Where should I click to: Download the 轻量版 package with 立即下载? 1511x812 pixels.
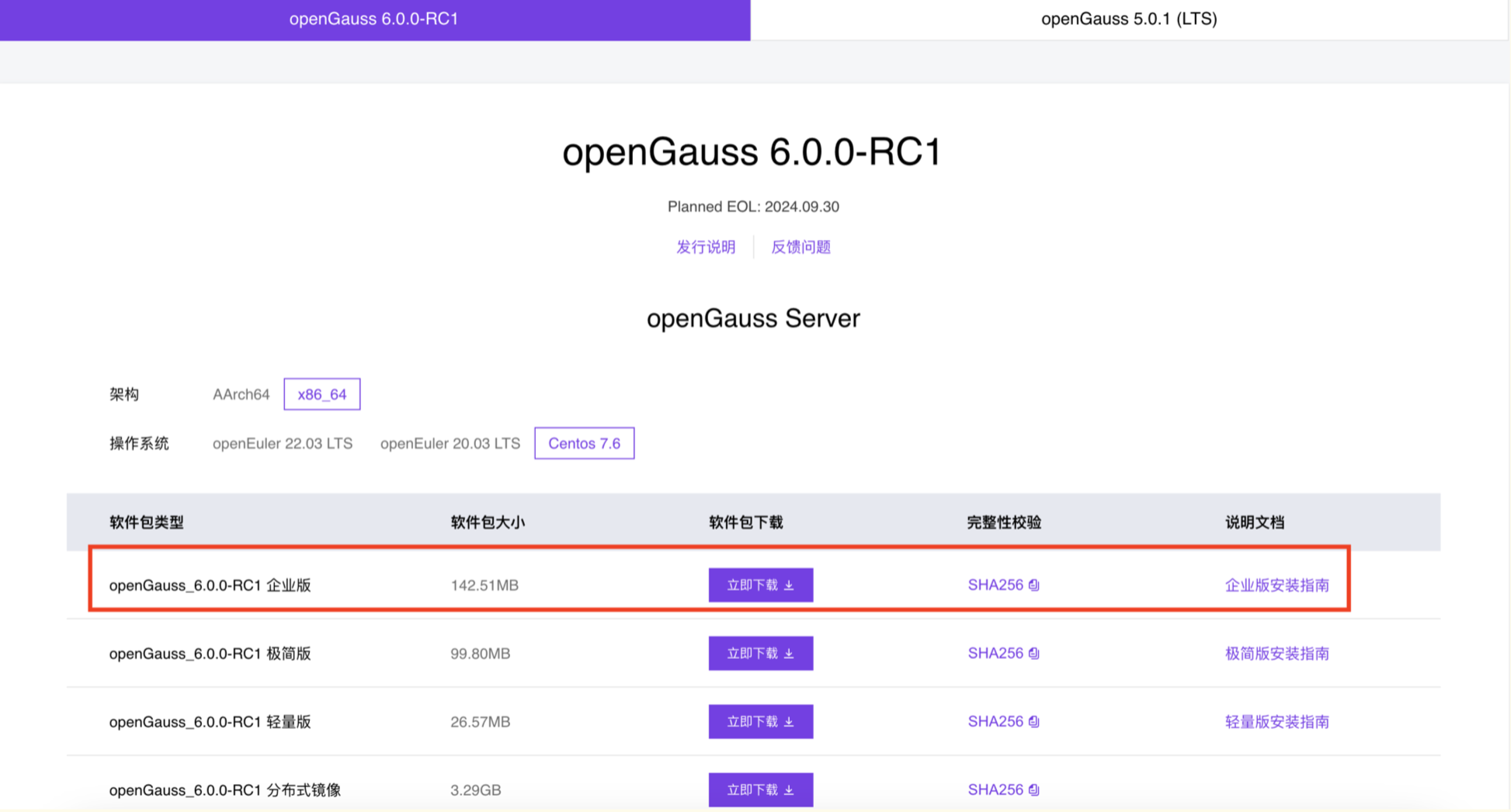761,722
